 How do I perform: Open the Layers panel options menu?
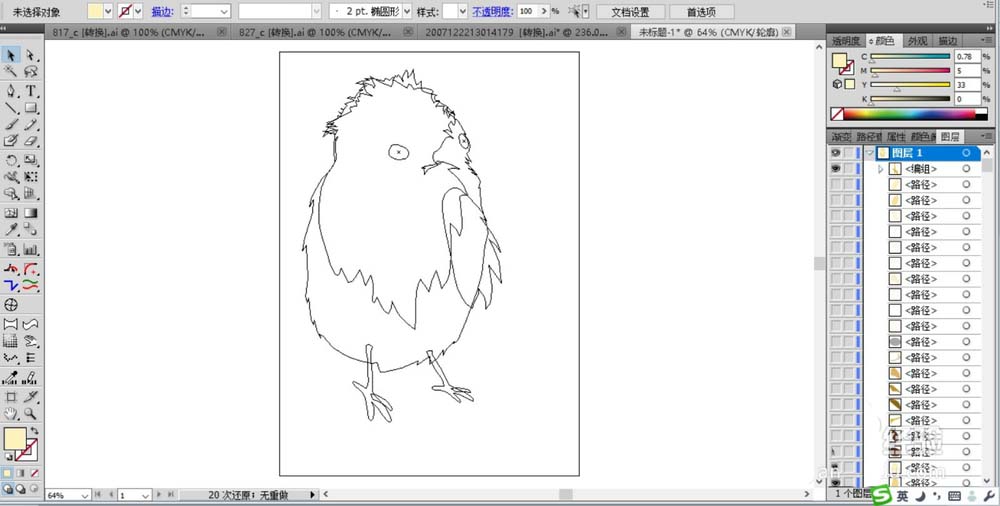tap(988, 136)
